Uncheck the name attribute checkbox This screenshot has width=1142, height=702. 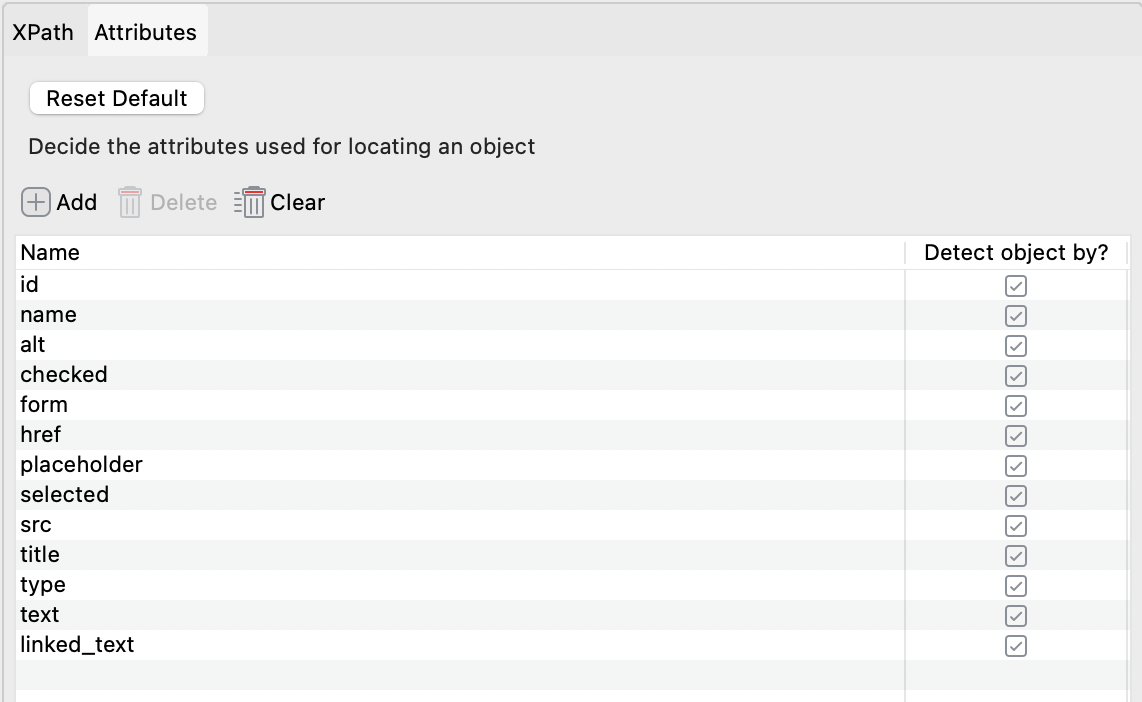click(1016, 316)
